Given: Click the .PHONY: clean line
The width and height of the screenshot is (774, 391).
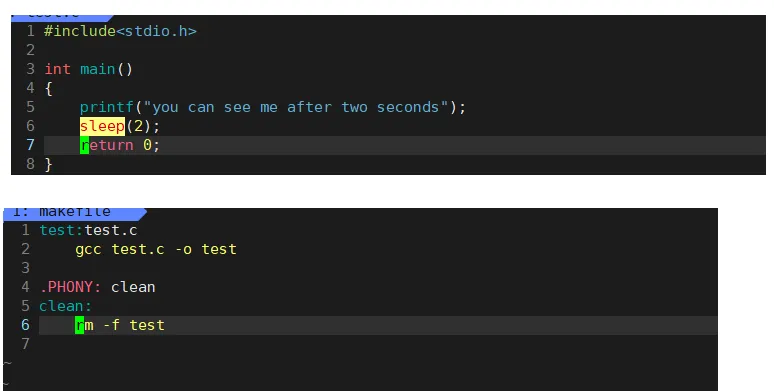Looking at the screenshot, I should 98,287.
